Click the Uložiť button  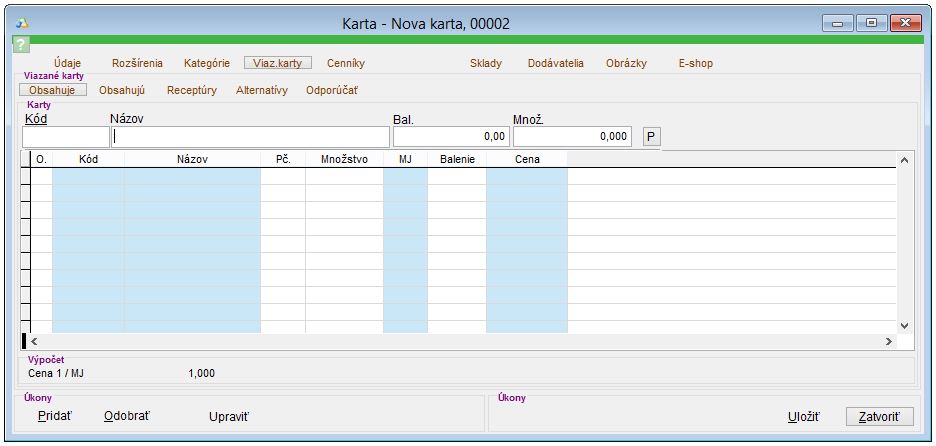point(803,416)
